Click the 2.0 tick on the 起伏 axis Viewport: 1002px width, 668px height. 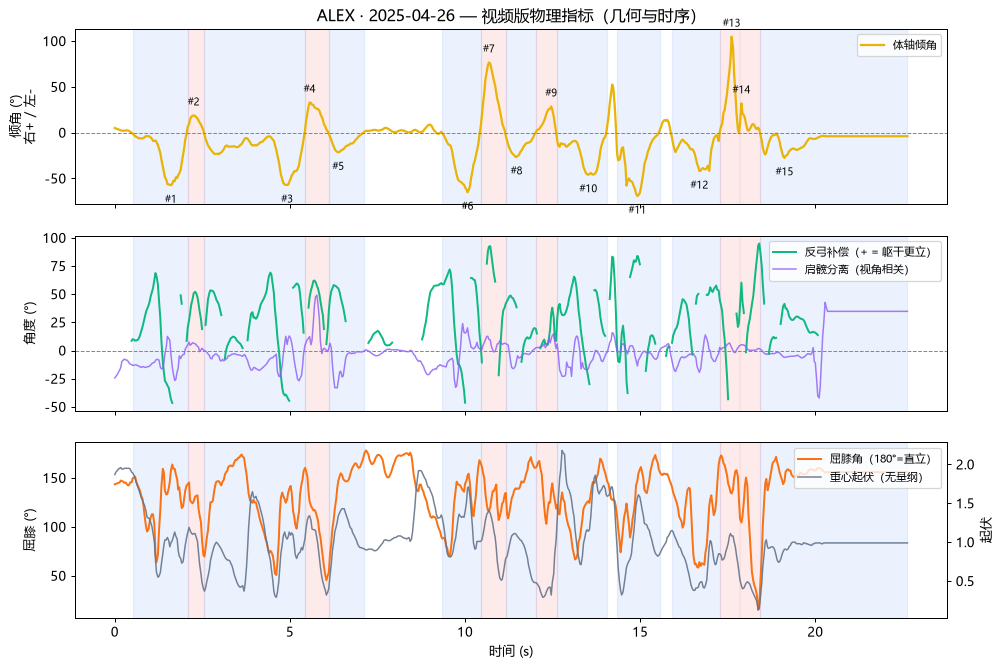point(965,465)
